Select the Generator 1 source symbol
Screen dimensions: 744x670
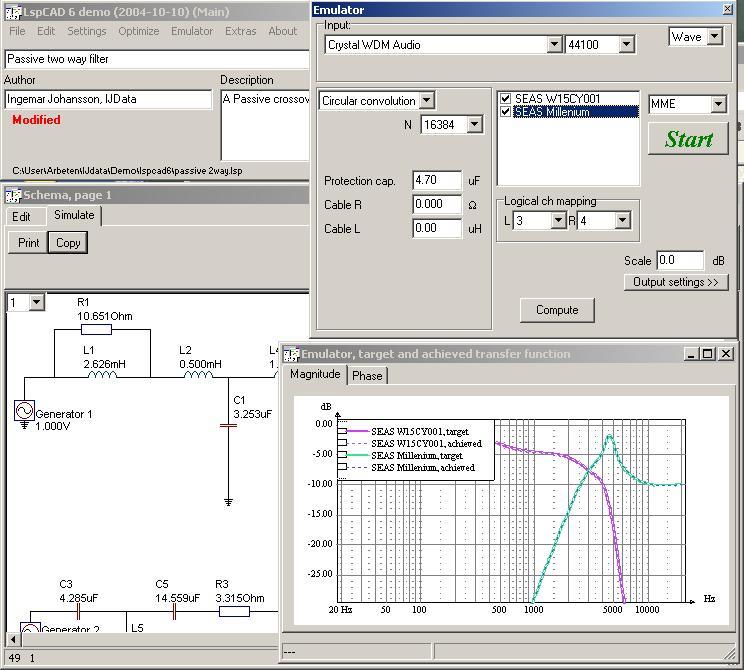(x=24, y=411)
